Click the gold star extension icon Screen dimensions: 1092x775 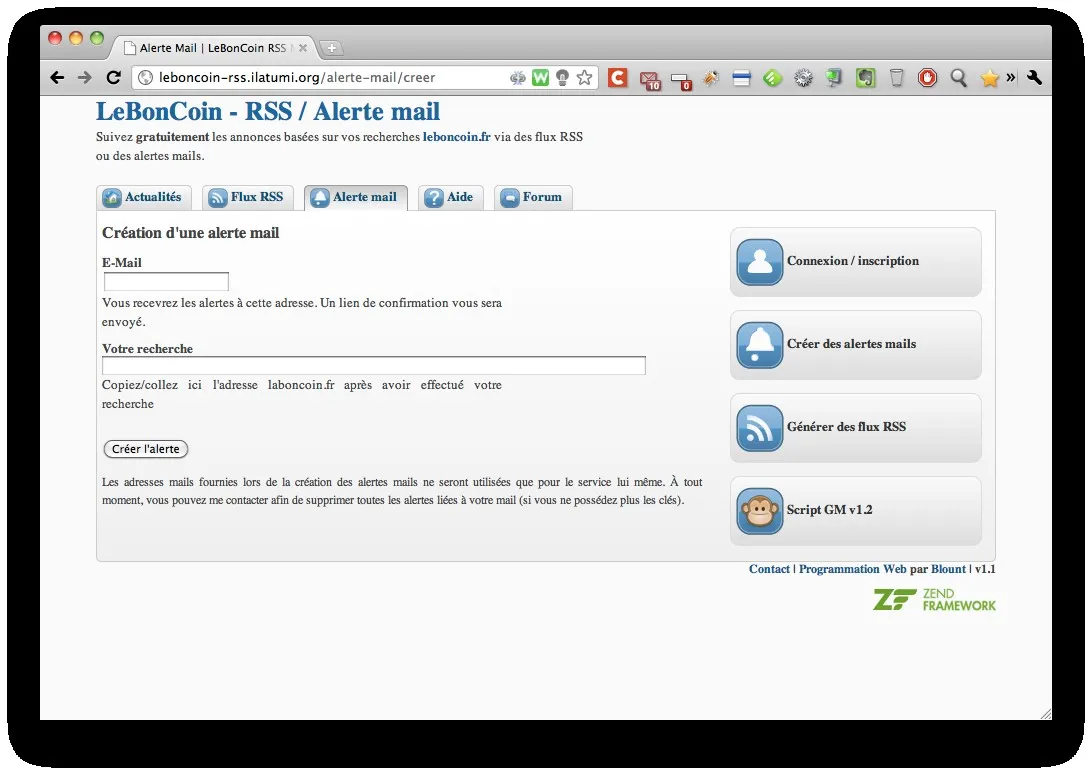989,79
